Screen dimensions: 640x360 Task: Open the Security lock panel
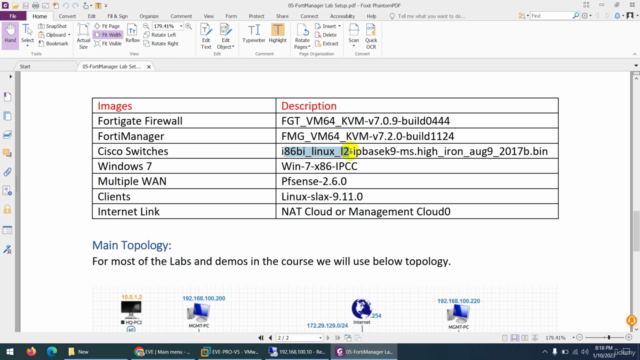(x=7, y=210)
